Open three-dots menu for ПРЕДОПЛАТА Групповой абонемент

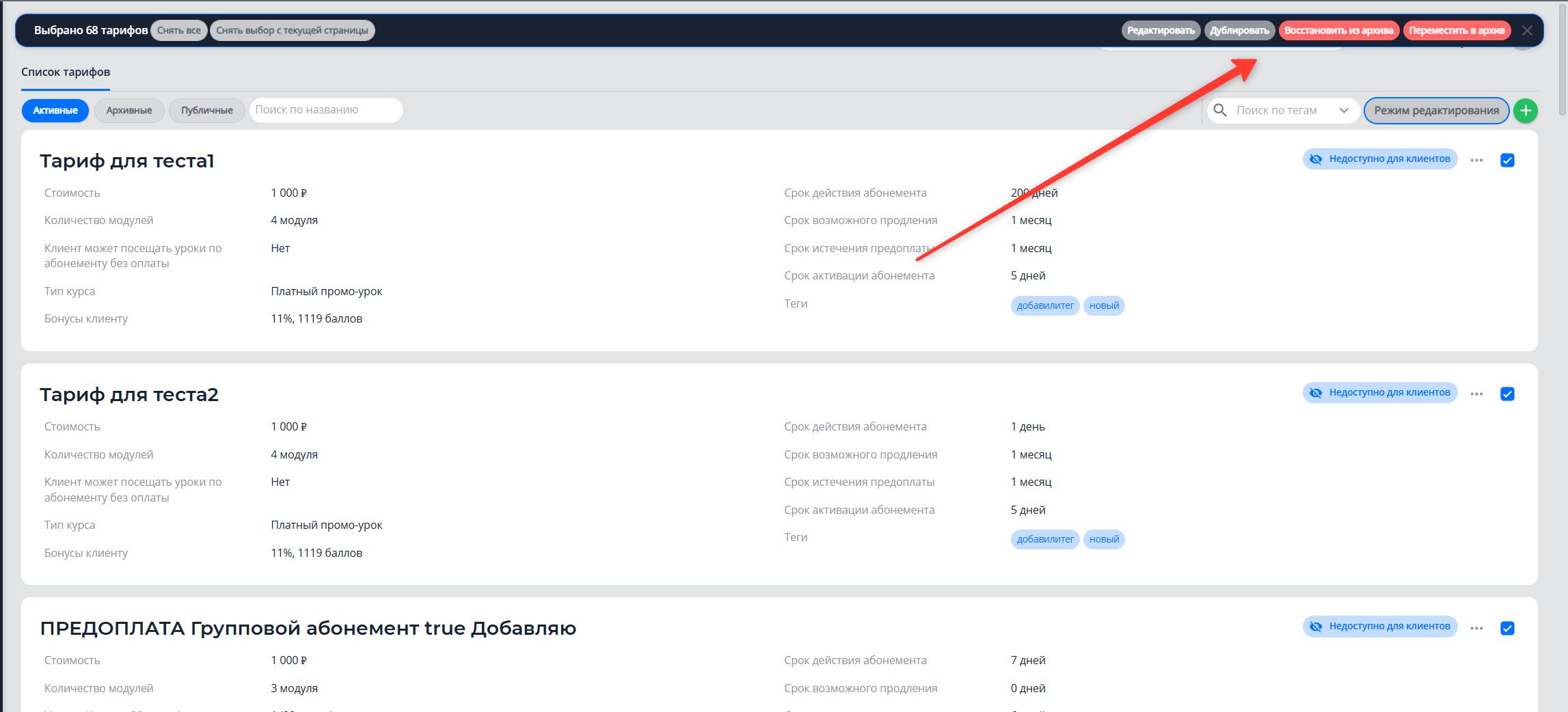1476,629
